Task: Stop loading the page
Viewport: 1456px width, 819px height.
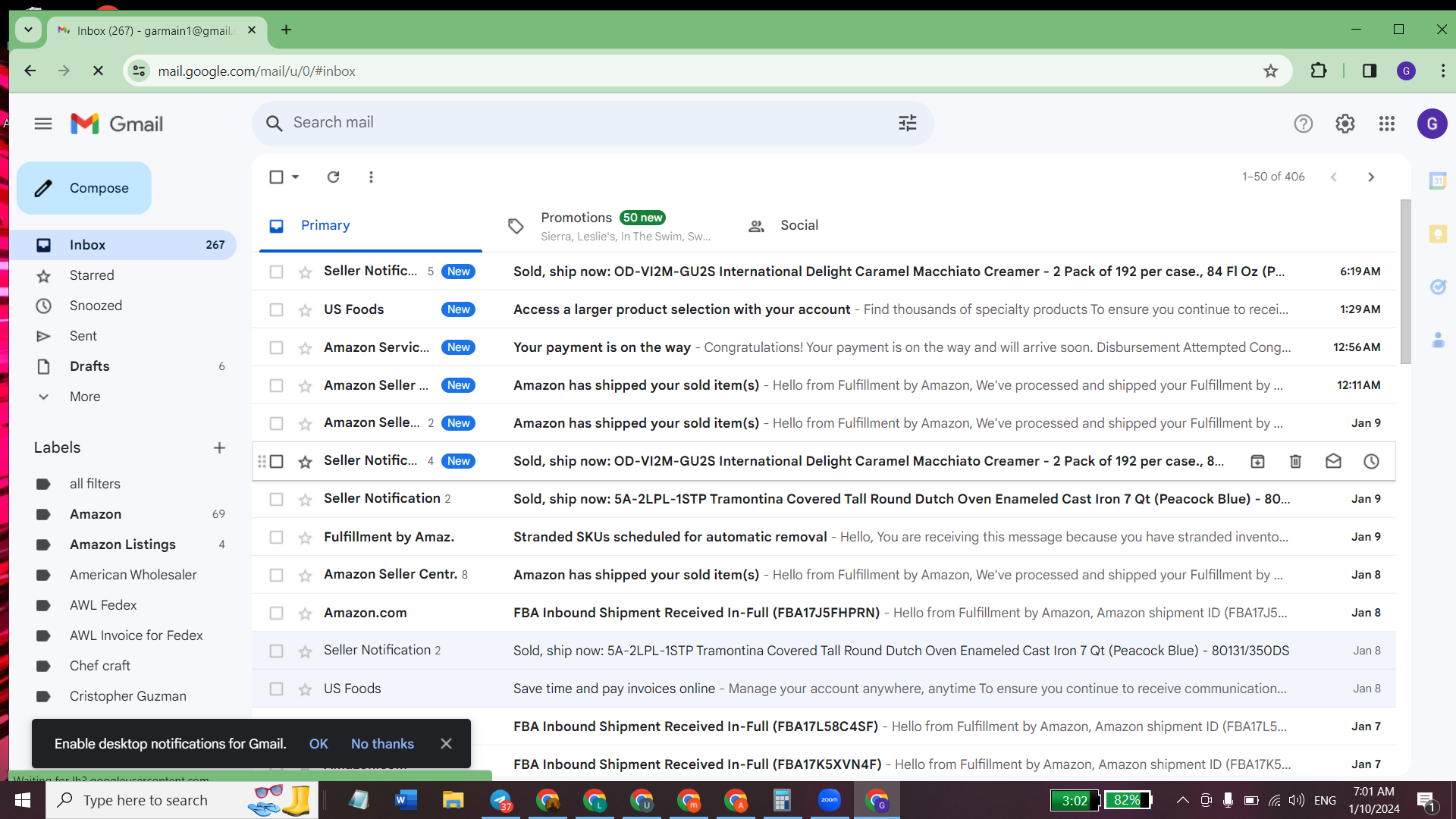Action: point(98,71)
